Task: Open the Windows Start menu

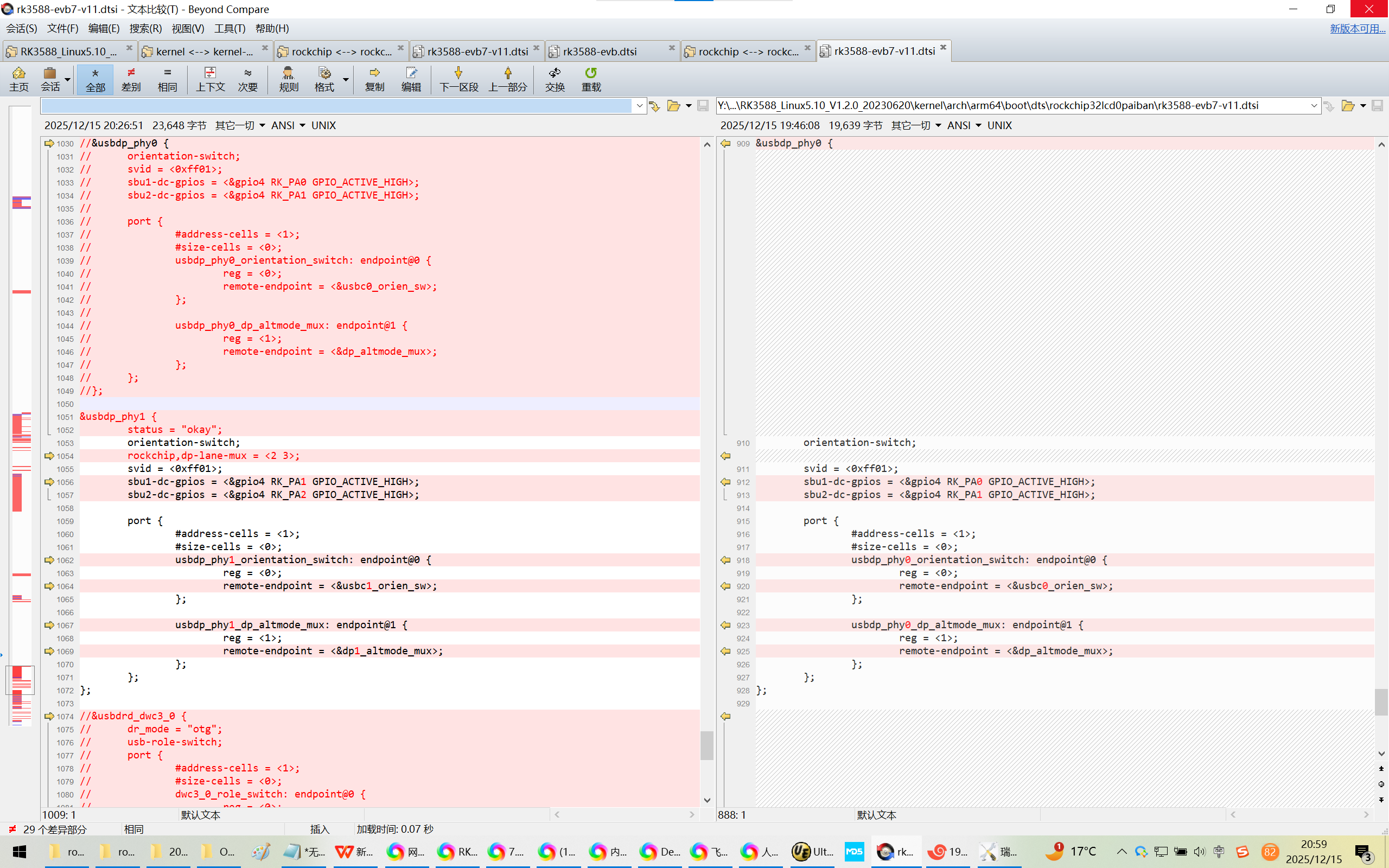Action: pyautogui.click(x=20, y=852)
